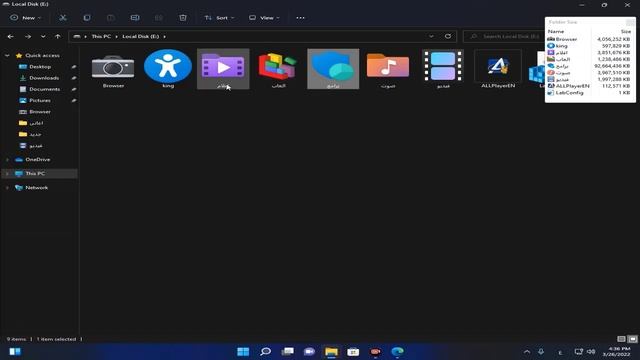This screenshot has height=360, width=640.
Task: Open Chat from the taskbar
Action: click(309, 351)
